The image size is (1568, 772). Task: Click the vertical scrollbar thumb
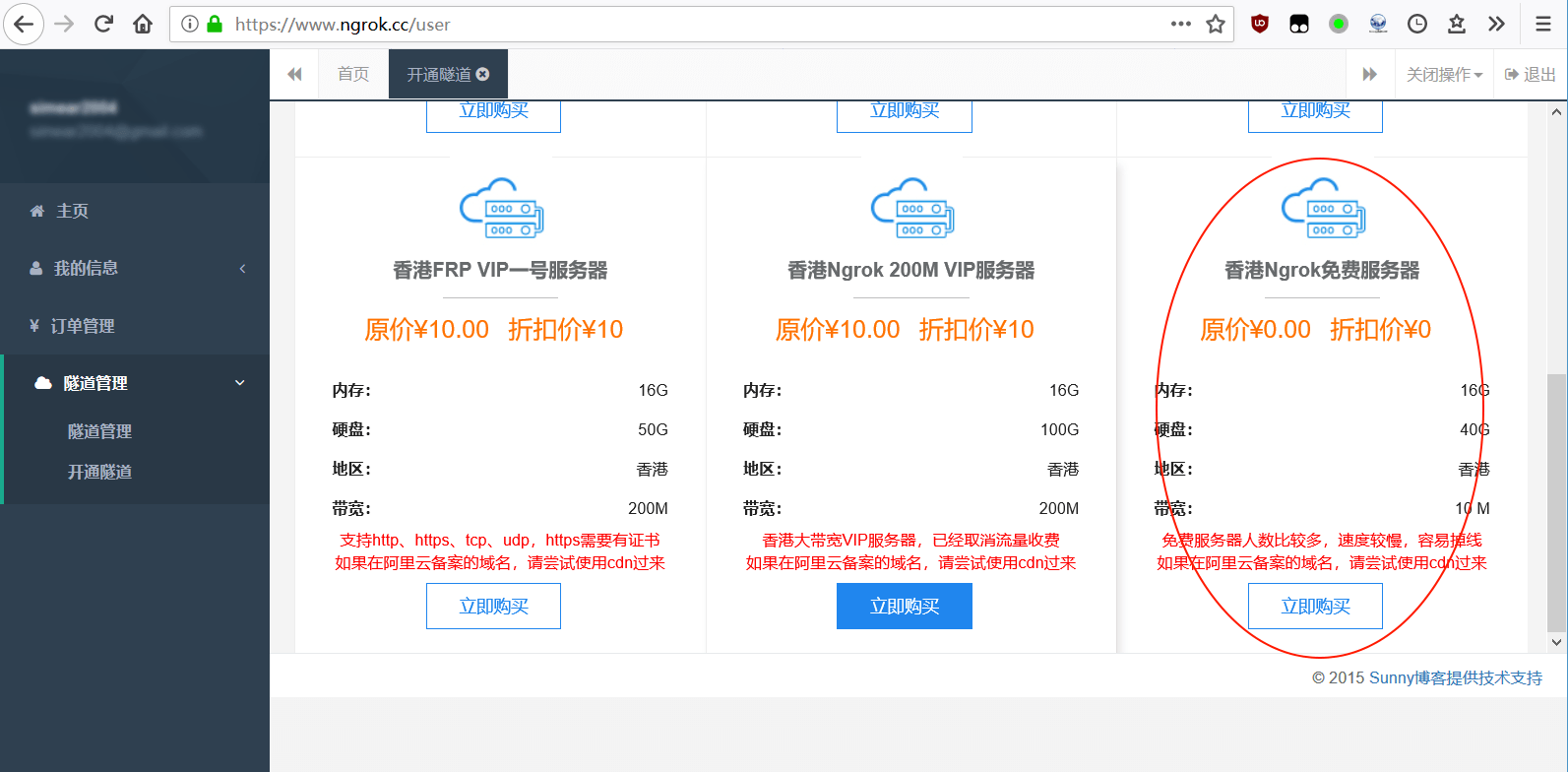[1556, 502]
